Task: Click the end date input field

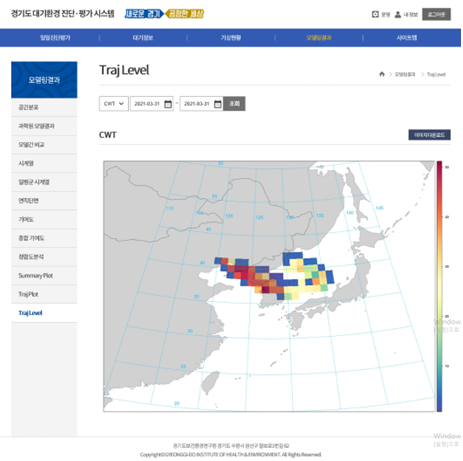Action: coord(201,104)
